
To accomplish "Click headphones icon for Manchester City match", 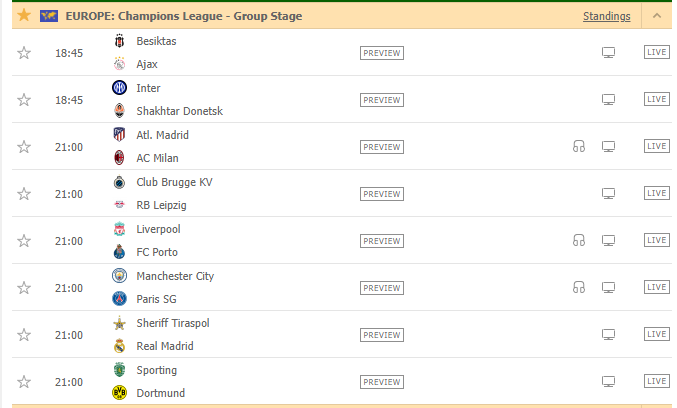I will click(579, 288).
